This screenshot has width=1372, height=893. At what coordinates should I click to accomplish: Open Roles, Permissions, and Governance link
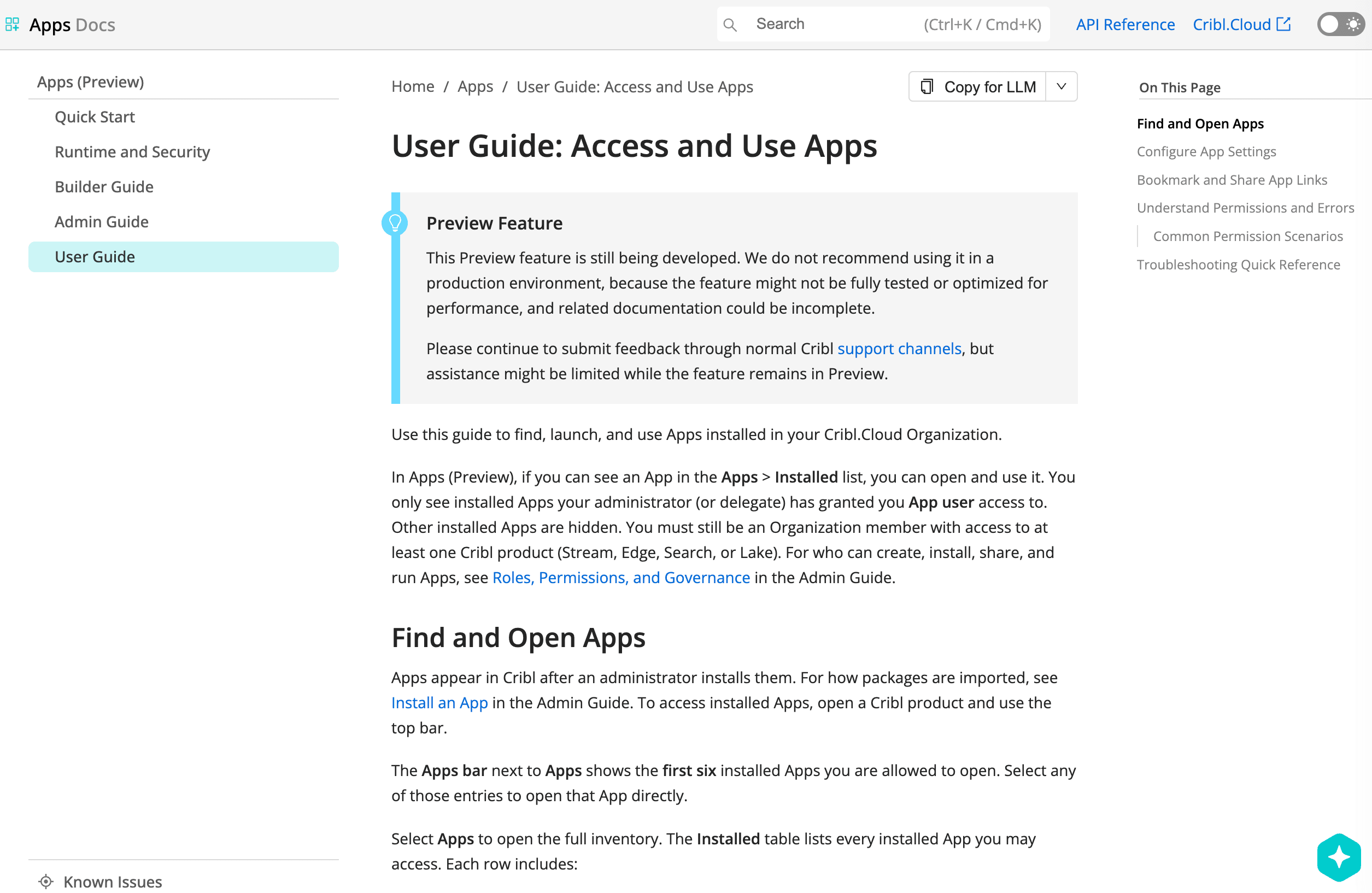pyautogui.click(x=621, y=577)
